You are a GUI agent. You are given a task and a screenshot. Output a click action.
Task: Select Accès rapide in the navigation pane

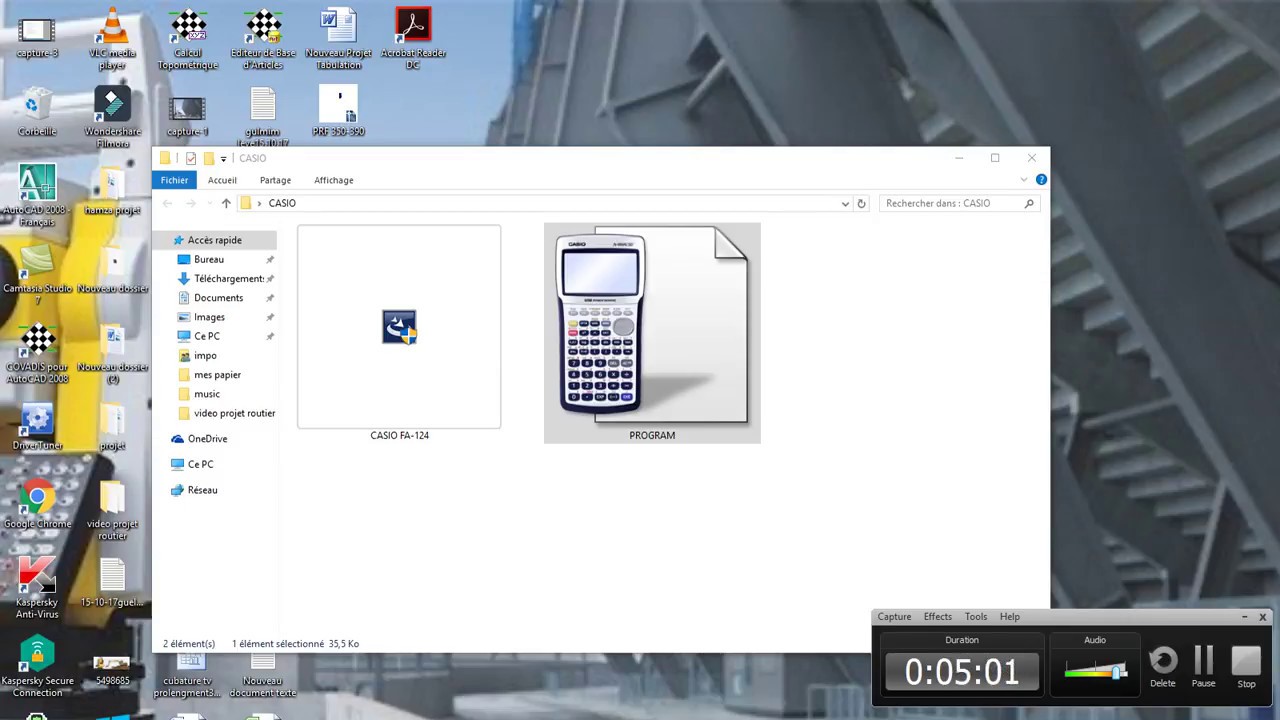coord(214,240)
